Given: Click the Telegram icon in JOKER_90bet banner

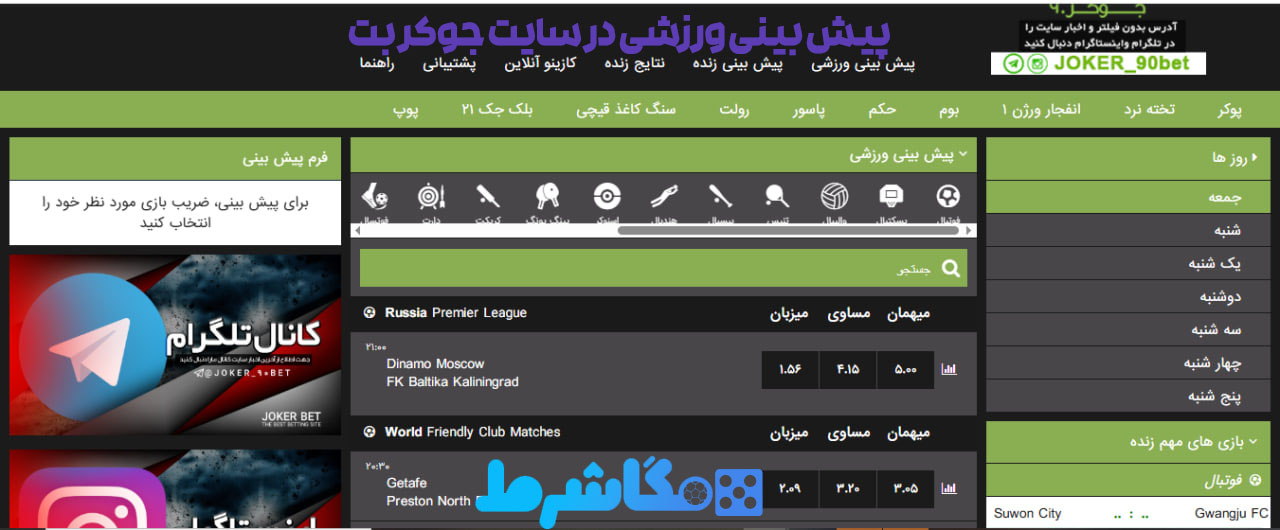Looking at the screenshot, I should click(1014, 64).
